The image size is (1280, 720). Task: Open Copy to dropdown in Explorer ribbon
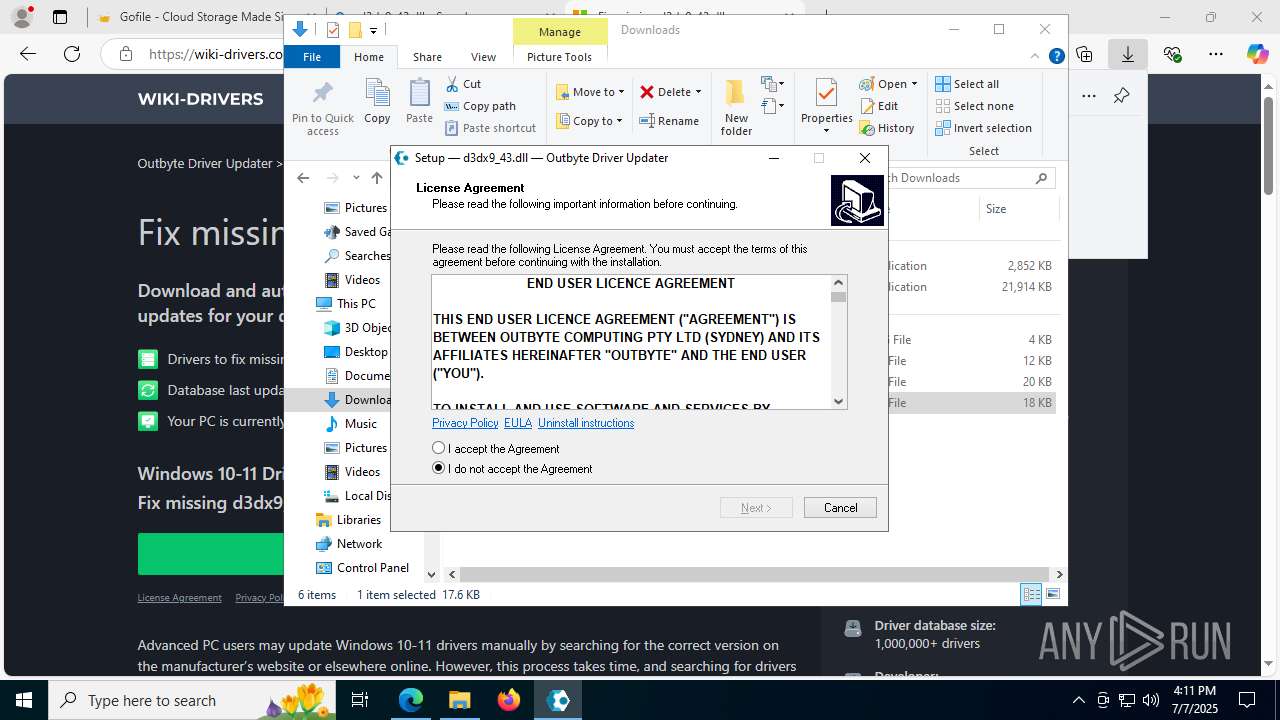[x=590, y=121]
